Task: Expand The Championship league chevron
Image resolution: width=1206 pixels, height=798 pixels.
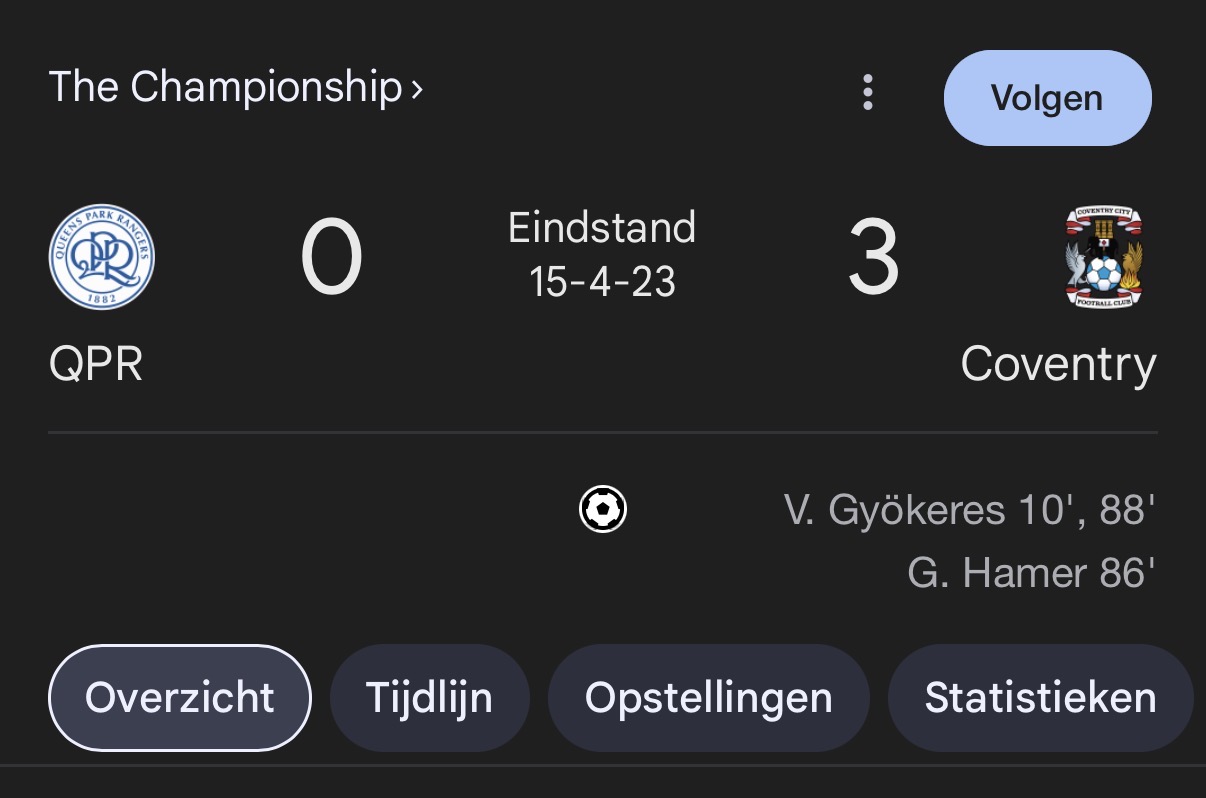Action: (x=416, y=88)
